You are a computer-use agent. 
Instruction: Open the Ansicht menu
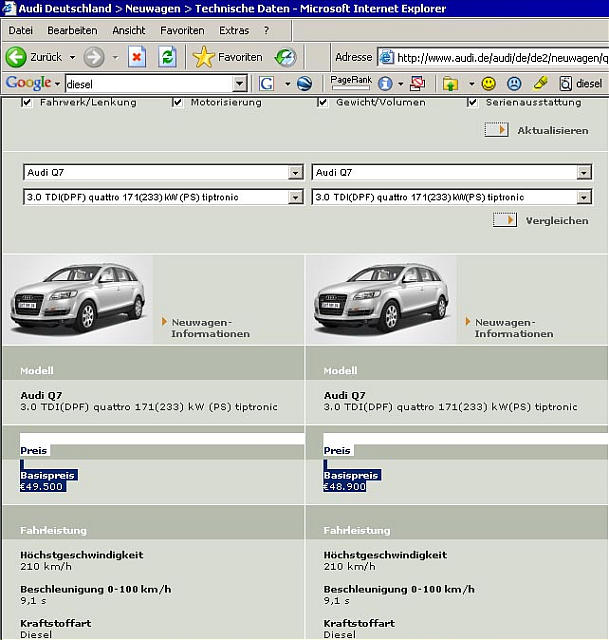[128, 31]
